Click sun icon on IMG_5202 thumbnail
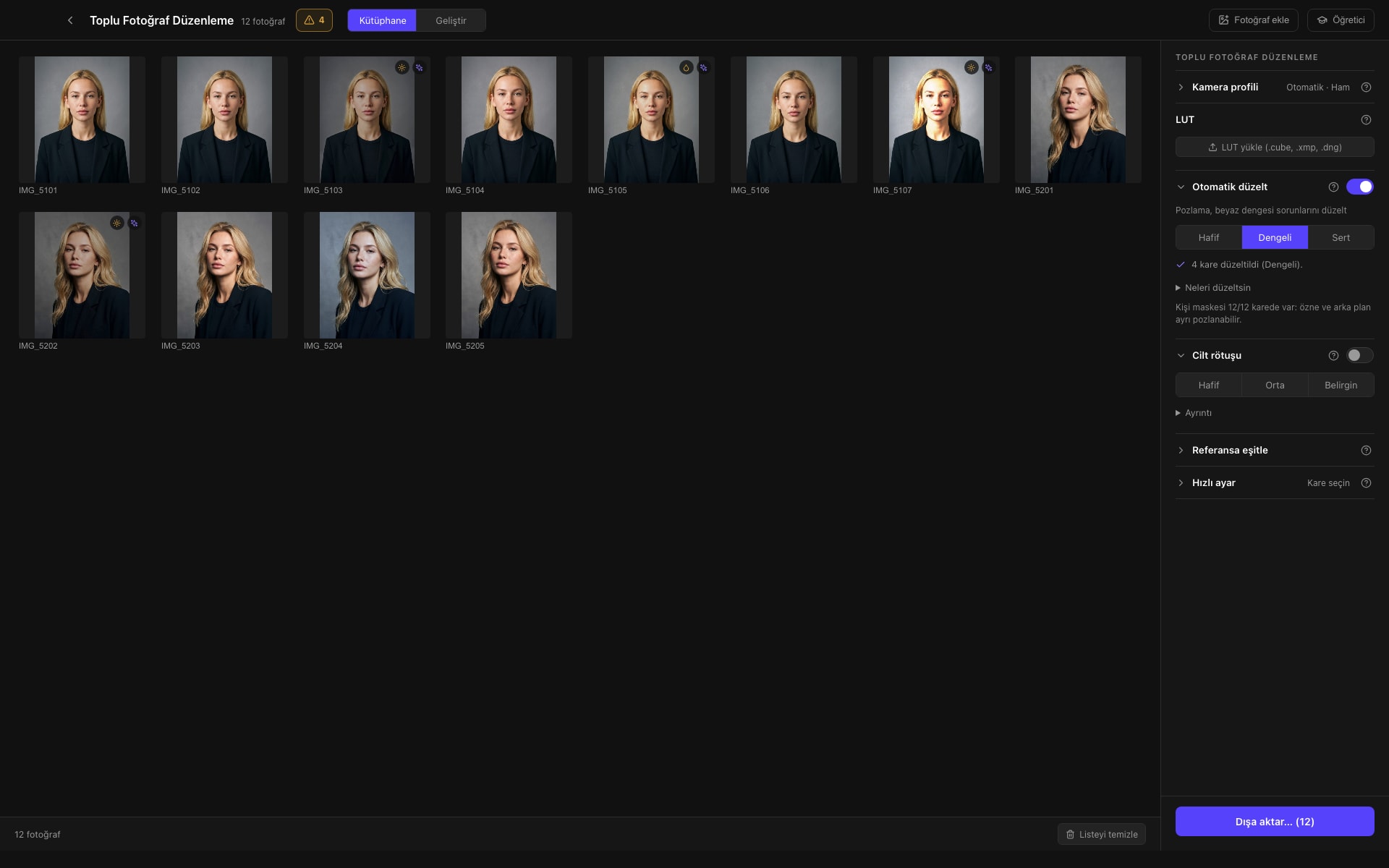The image size is (1389, 868). point(116,223)
